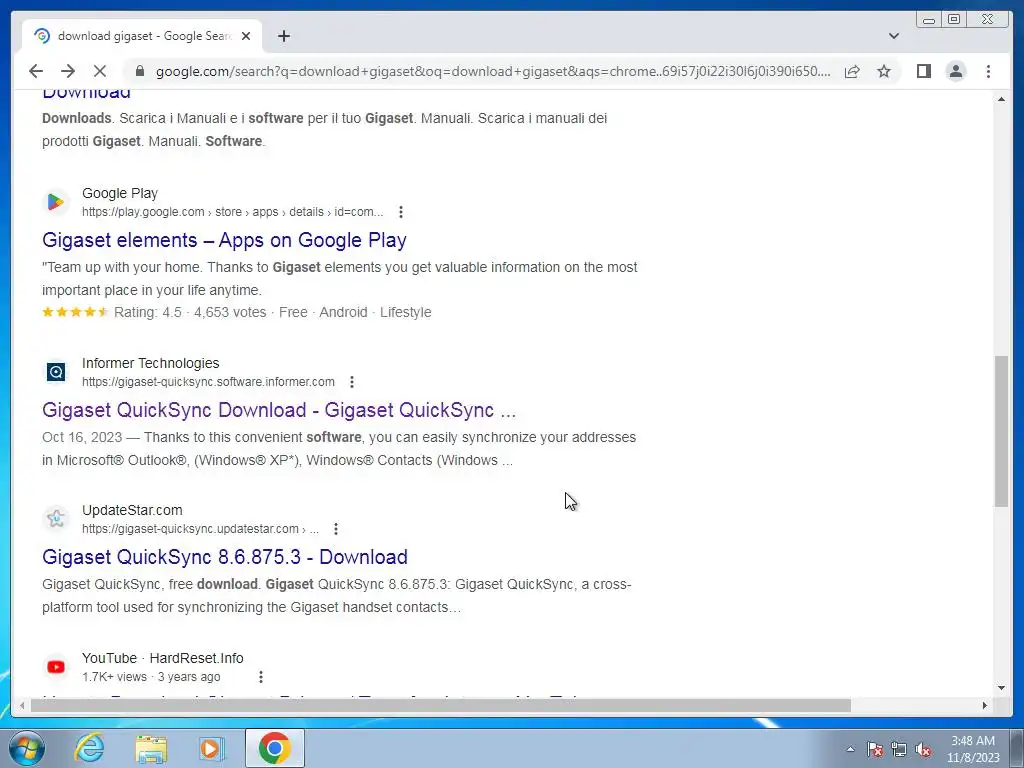Click the vertical scrollbar thumb
Screen dimensions: 1024x768
coord(1001,431)
